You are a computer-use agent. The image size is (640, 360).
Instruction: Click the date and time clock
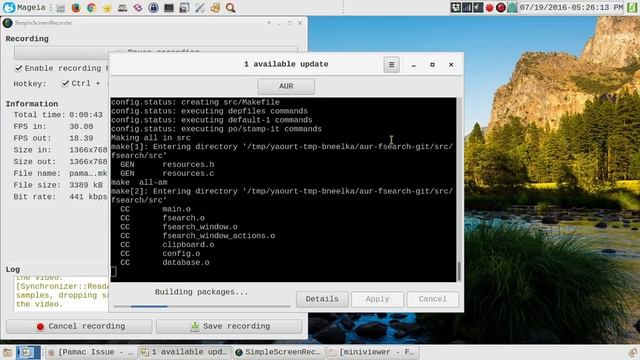tap(571, 7)
